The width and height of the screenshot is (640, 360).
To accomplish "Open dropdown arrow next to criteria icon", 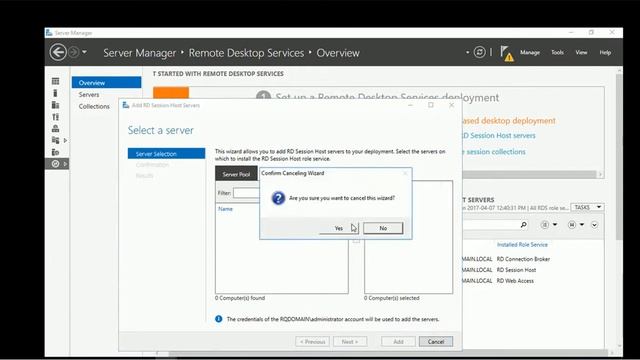I will point(555,224).
